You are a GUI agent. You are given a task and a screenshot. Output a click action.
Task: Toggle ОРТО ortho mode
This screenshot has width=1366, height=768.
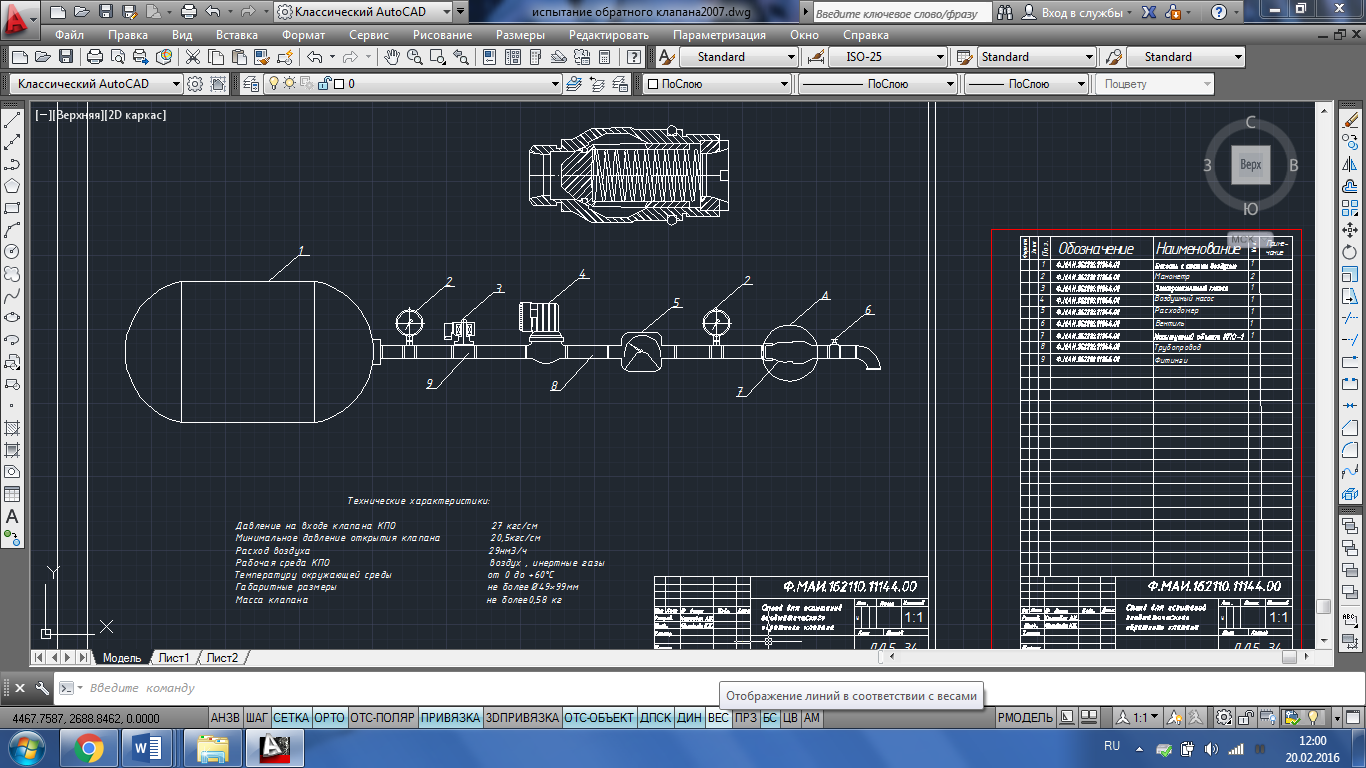tap(329, 718)
